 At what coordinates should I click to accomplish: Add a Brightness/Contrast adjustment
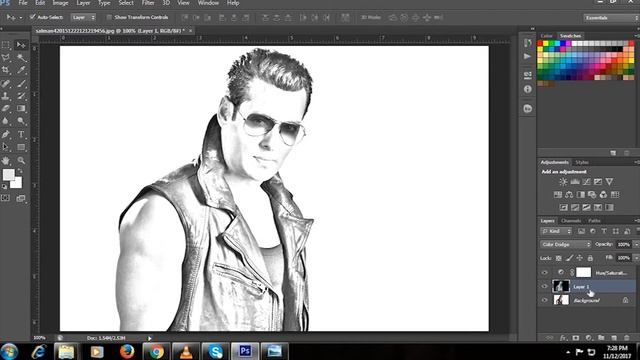563,182
